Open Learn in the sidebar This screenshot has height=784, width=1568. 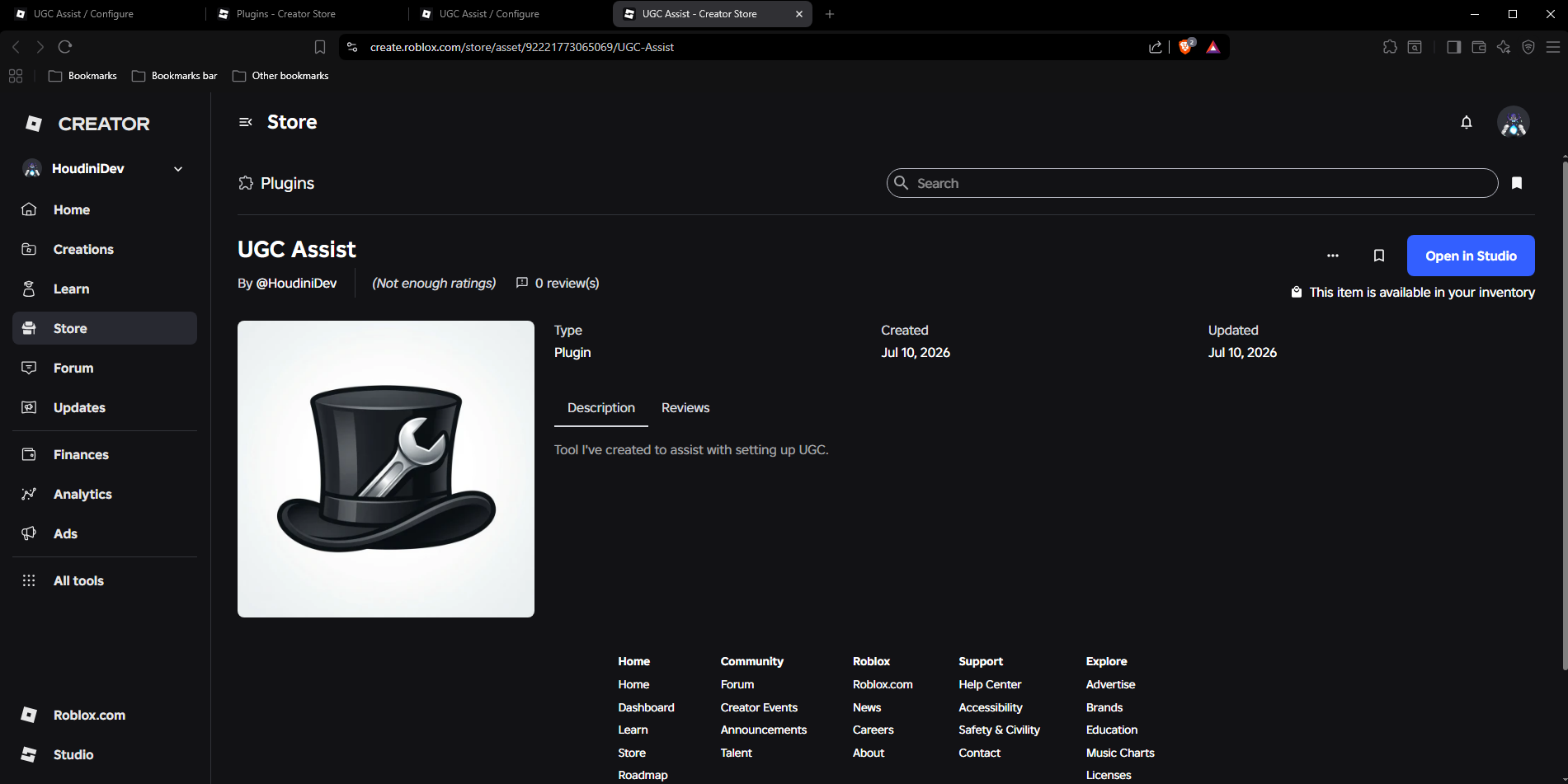(105, 289)
